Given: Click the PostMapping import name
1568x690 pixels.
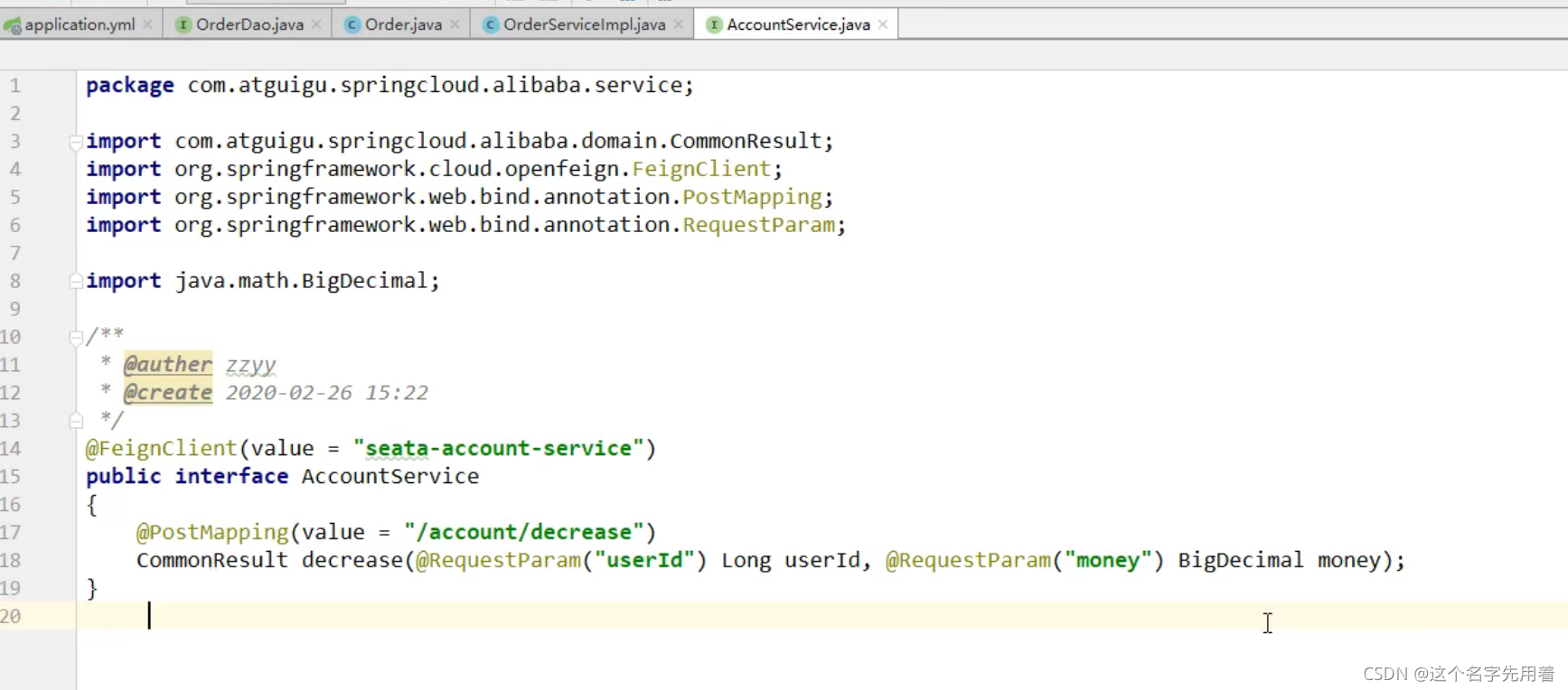Looking at the screenshot, I should click(752, 197).
